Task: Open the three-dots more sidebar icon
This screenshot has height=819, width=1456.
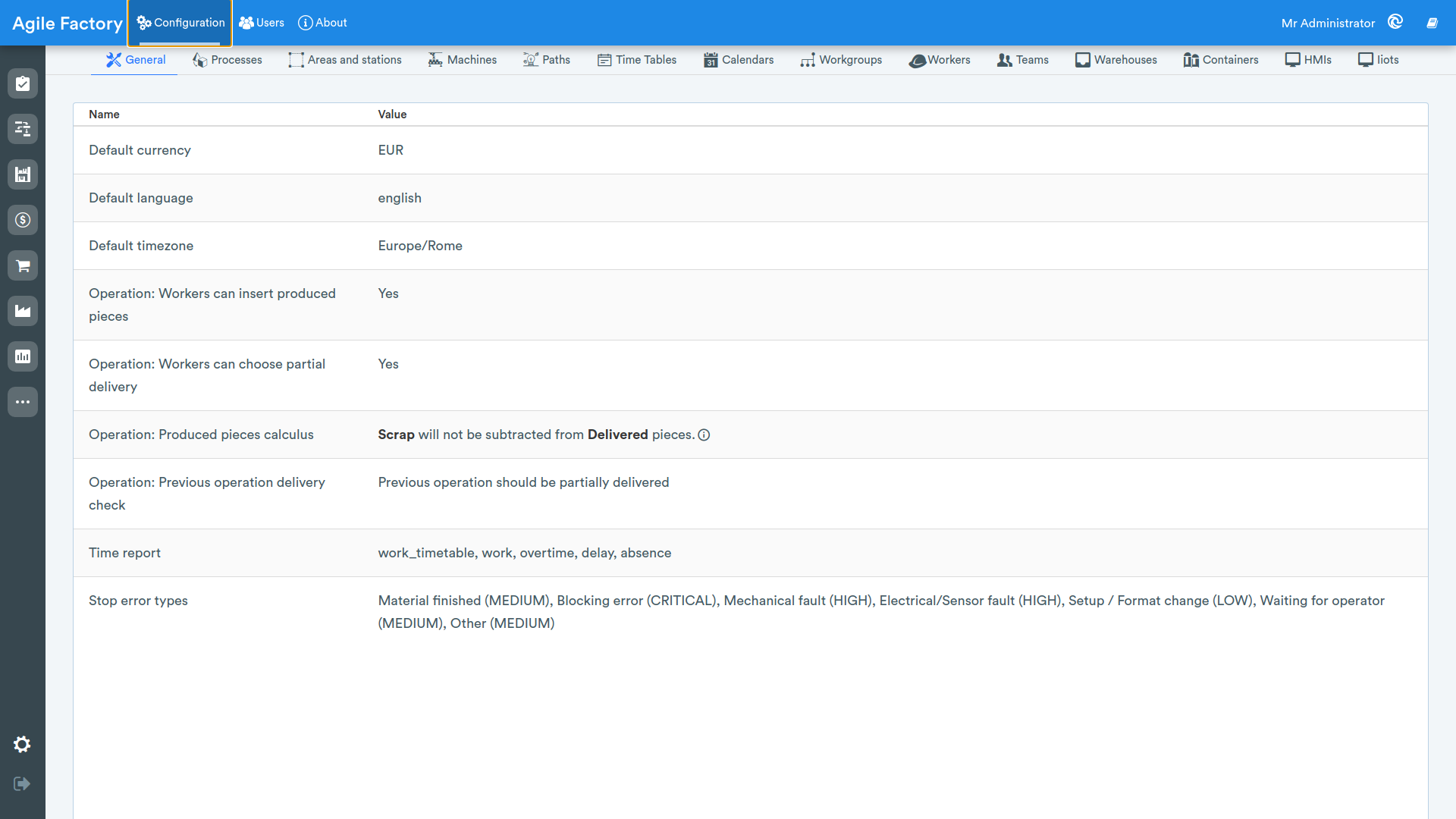Action: tap(23, 402)
